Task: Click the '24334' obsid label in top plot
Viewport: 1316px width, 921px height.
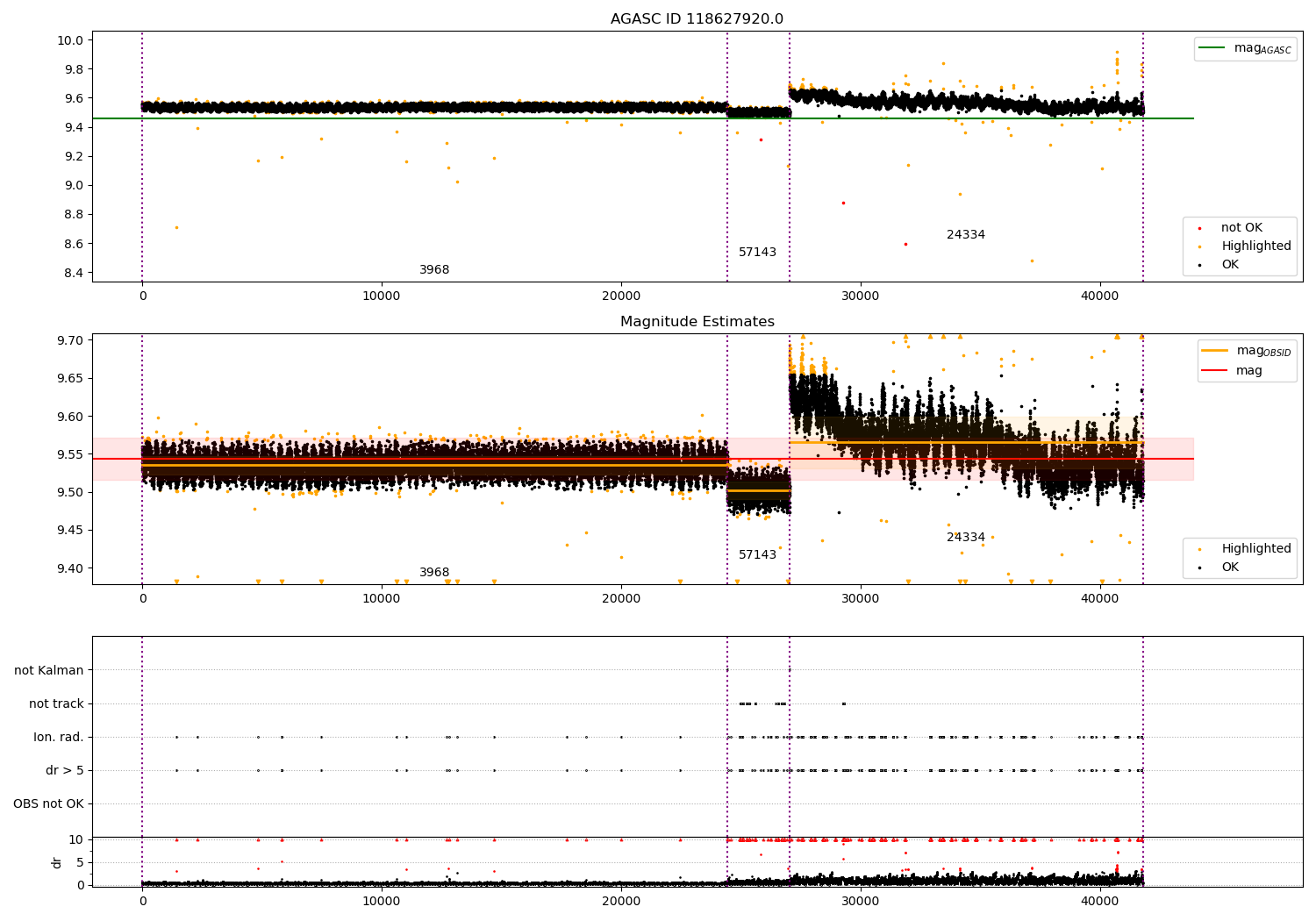Action: tap(966, 235)
